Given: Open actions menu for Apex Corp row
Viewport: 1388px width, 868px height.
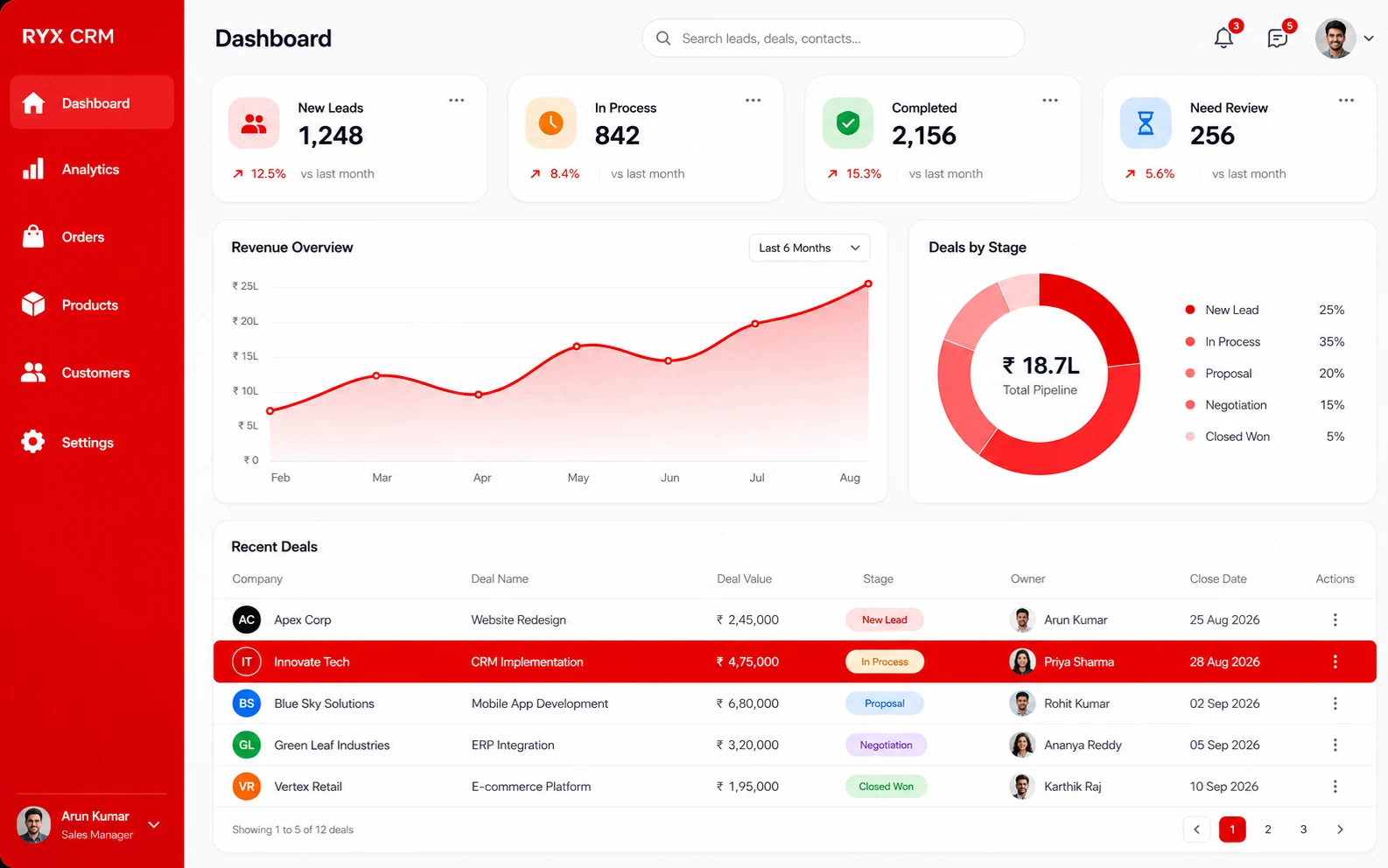Looking at the screenshot, I should [x=1335, y=619].
